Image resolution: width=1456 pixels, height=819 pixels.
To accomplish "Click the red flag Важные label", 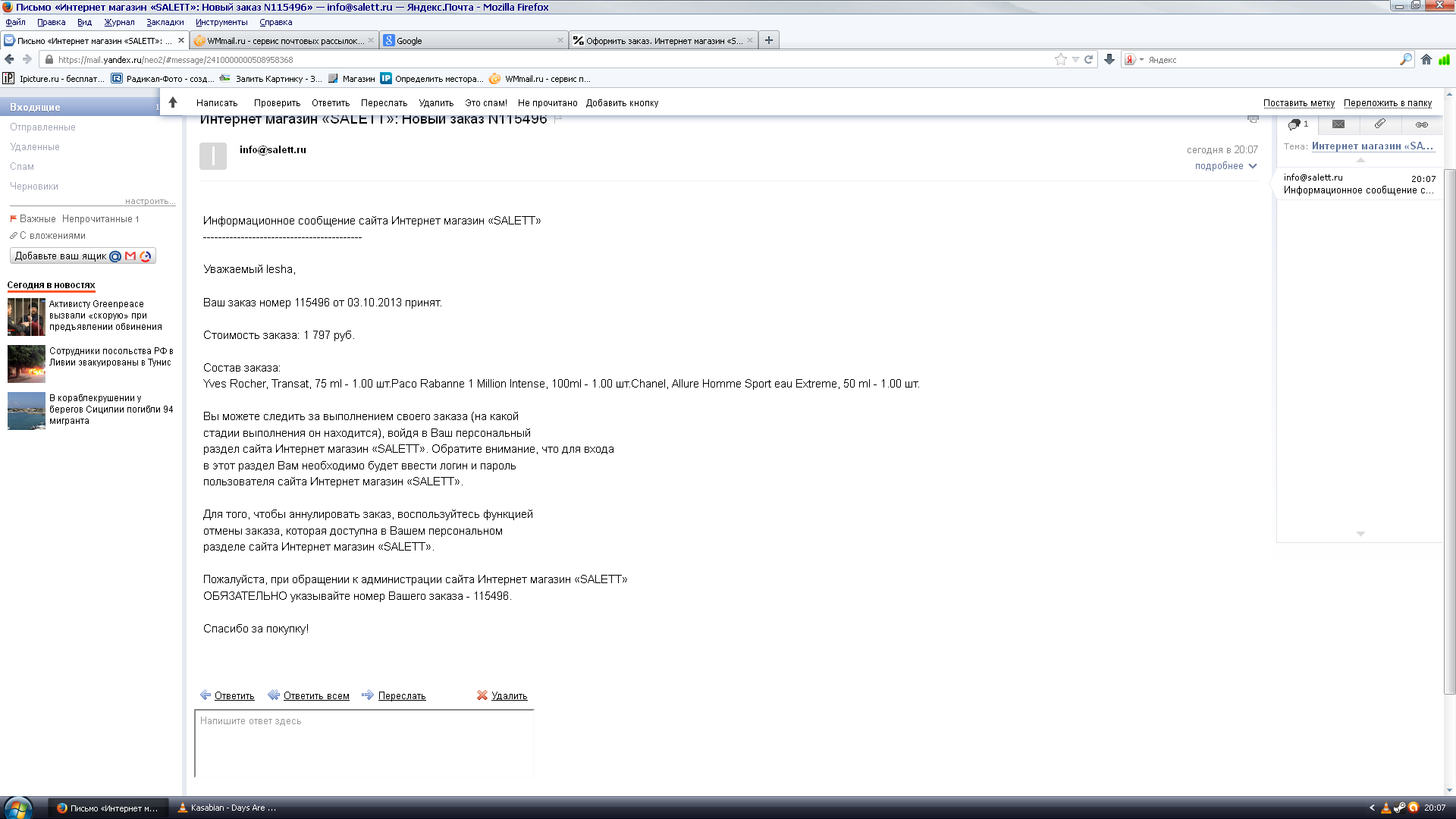I will 33,219.
